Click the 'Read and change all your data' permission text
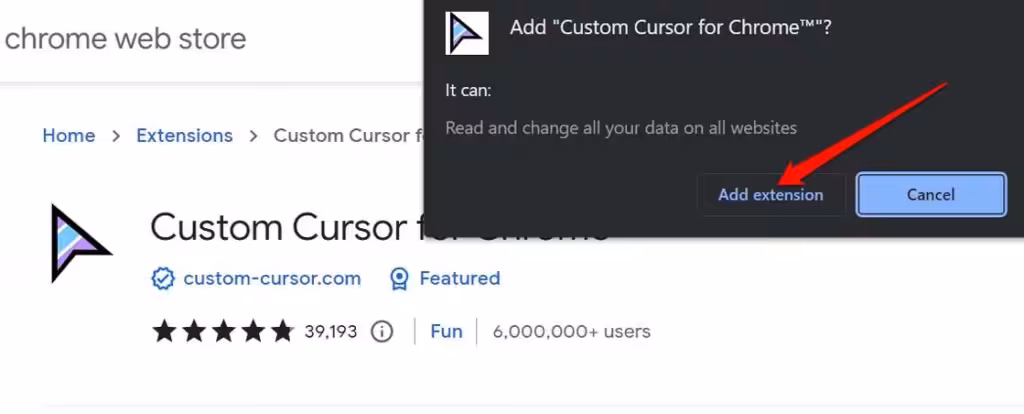The image size is (1024, 414). click(x=621, y=127)
